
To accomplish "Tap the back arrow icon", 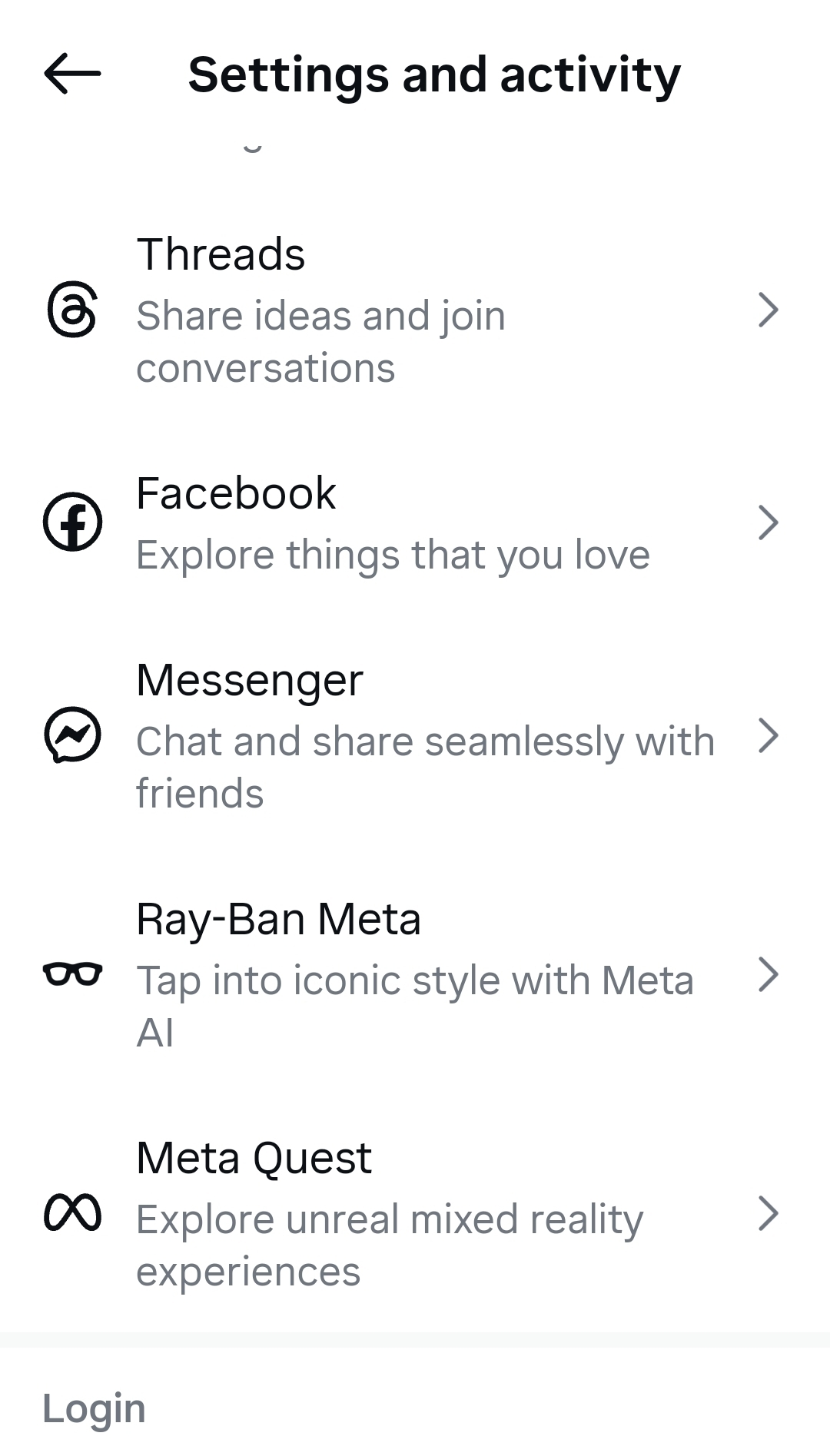I will pos(72,74).
